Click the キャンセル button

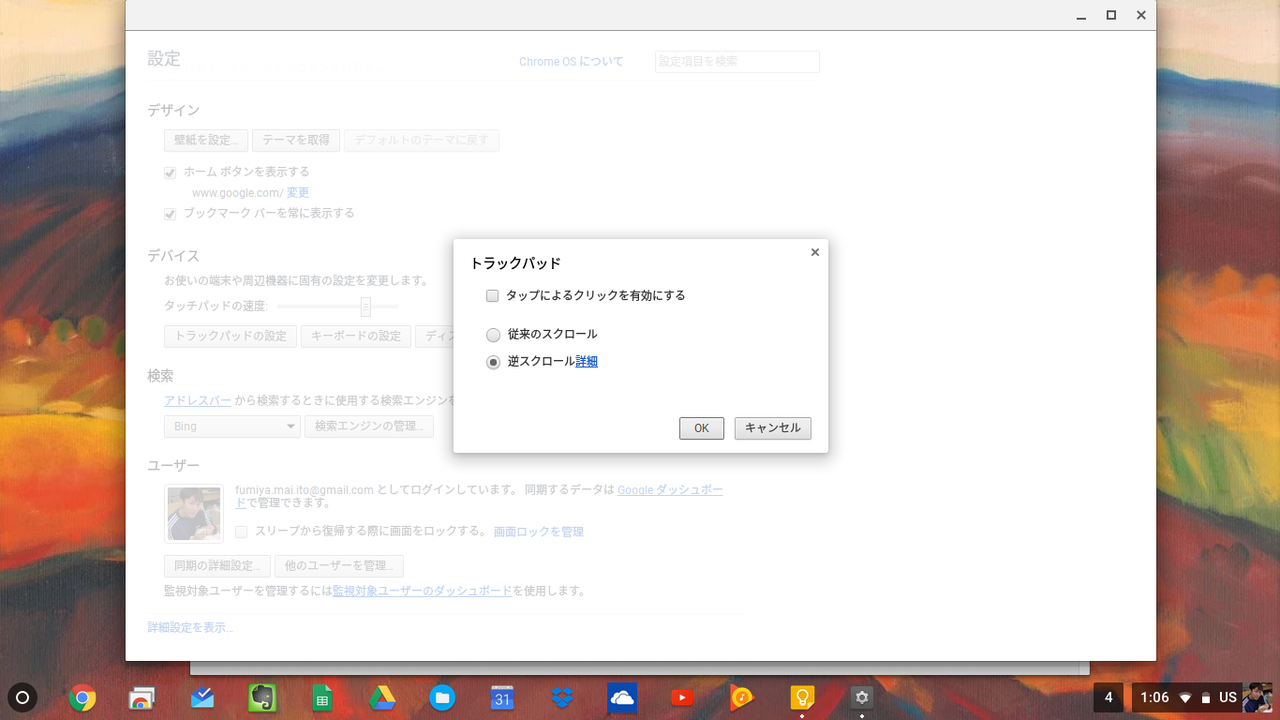coord(773,428)
